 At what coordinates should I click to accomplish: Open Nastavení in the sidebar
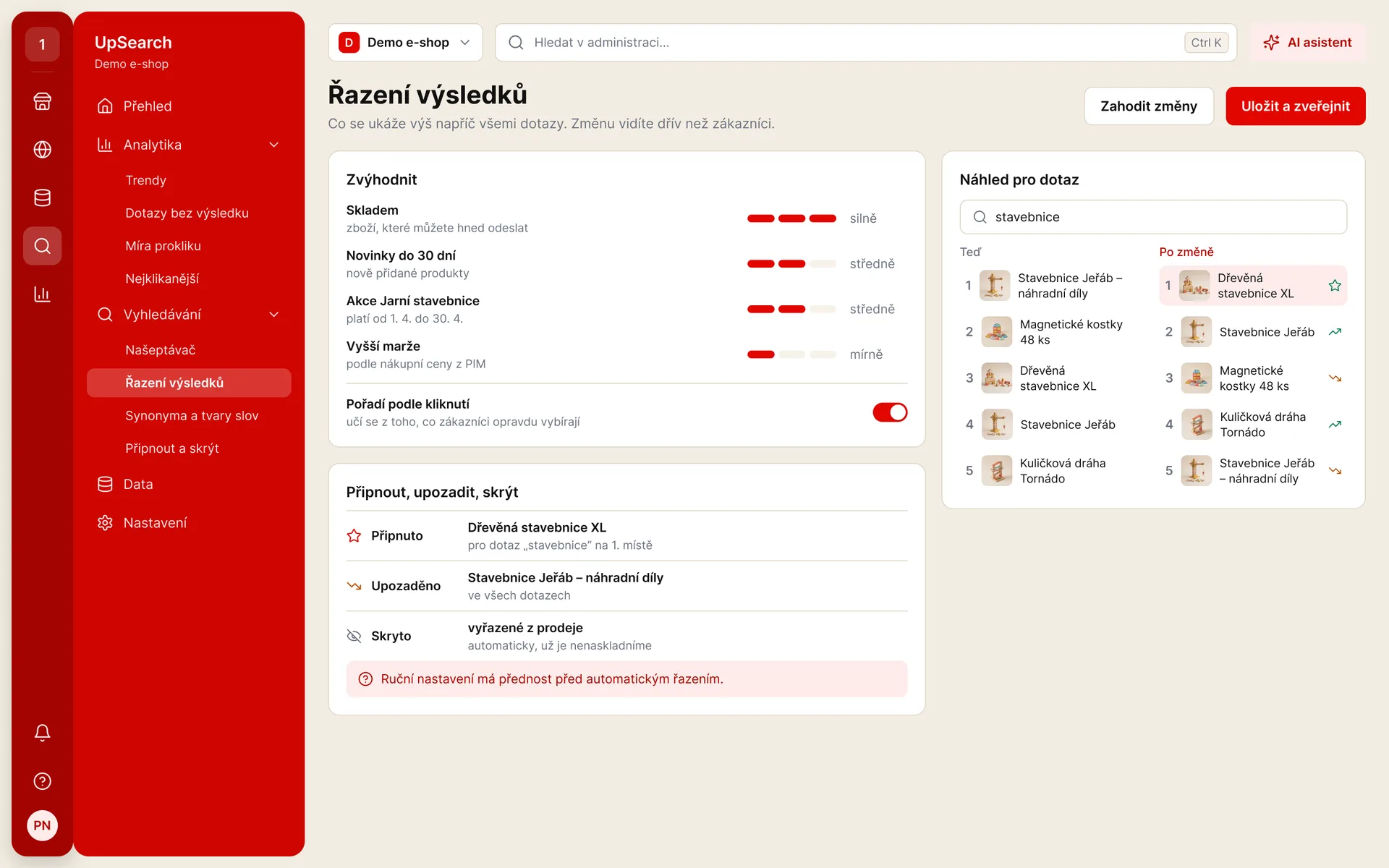pos(189,523)
